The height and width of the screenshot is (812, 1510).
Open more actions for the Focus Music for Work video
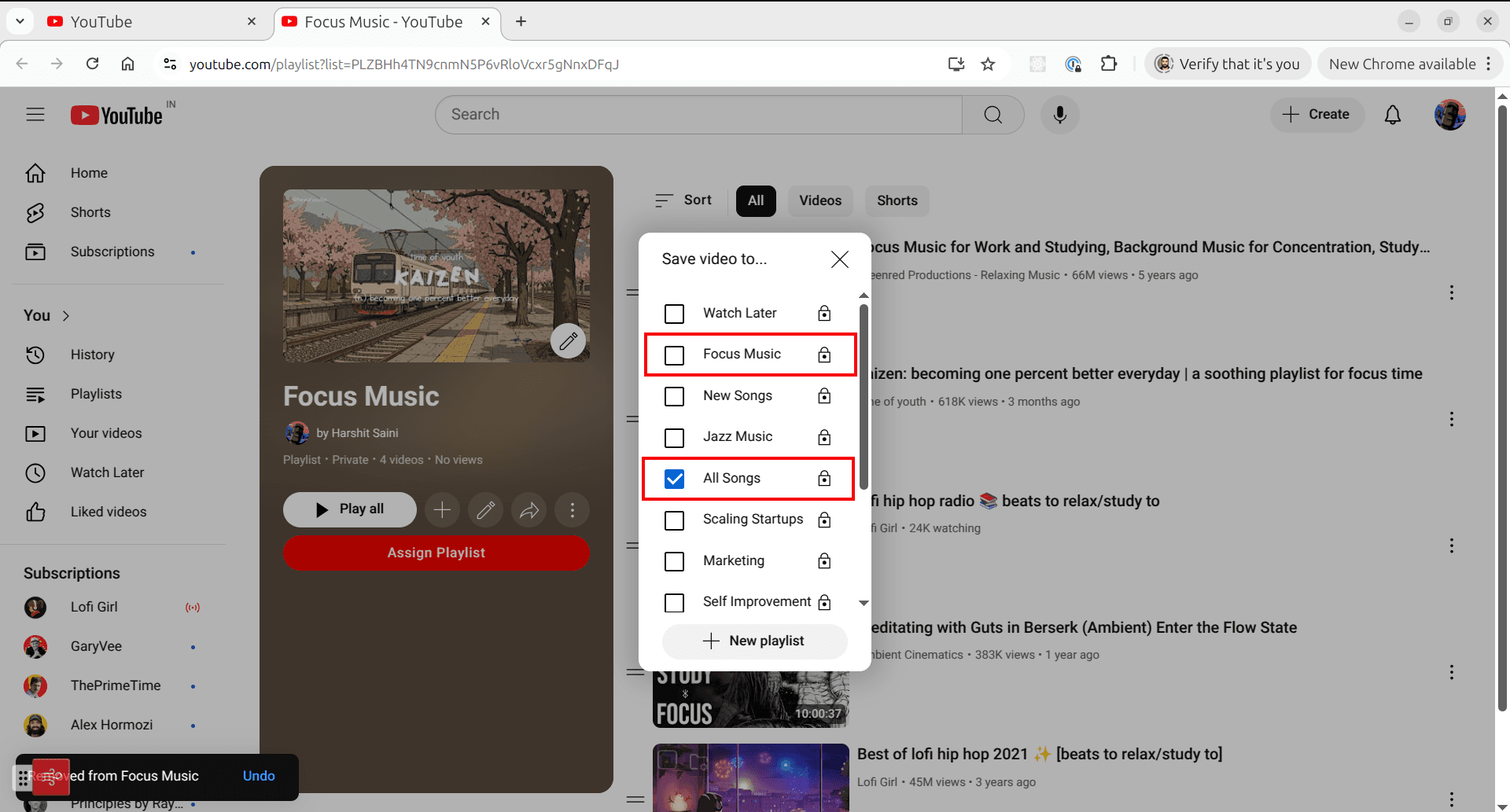pos(1452,292)
